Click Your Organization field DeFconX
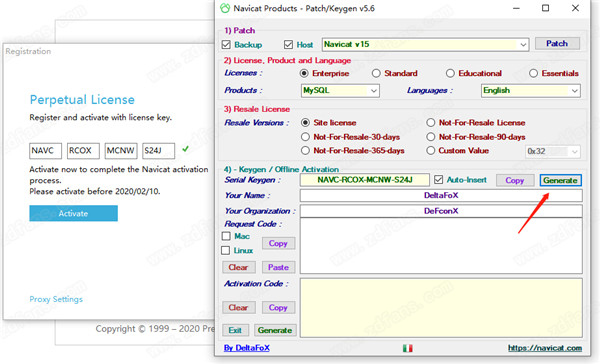 pyautogui.click(x=441, y=211)
